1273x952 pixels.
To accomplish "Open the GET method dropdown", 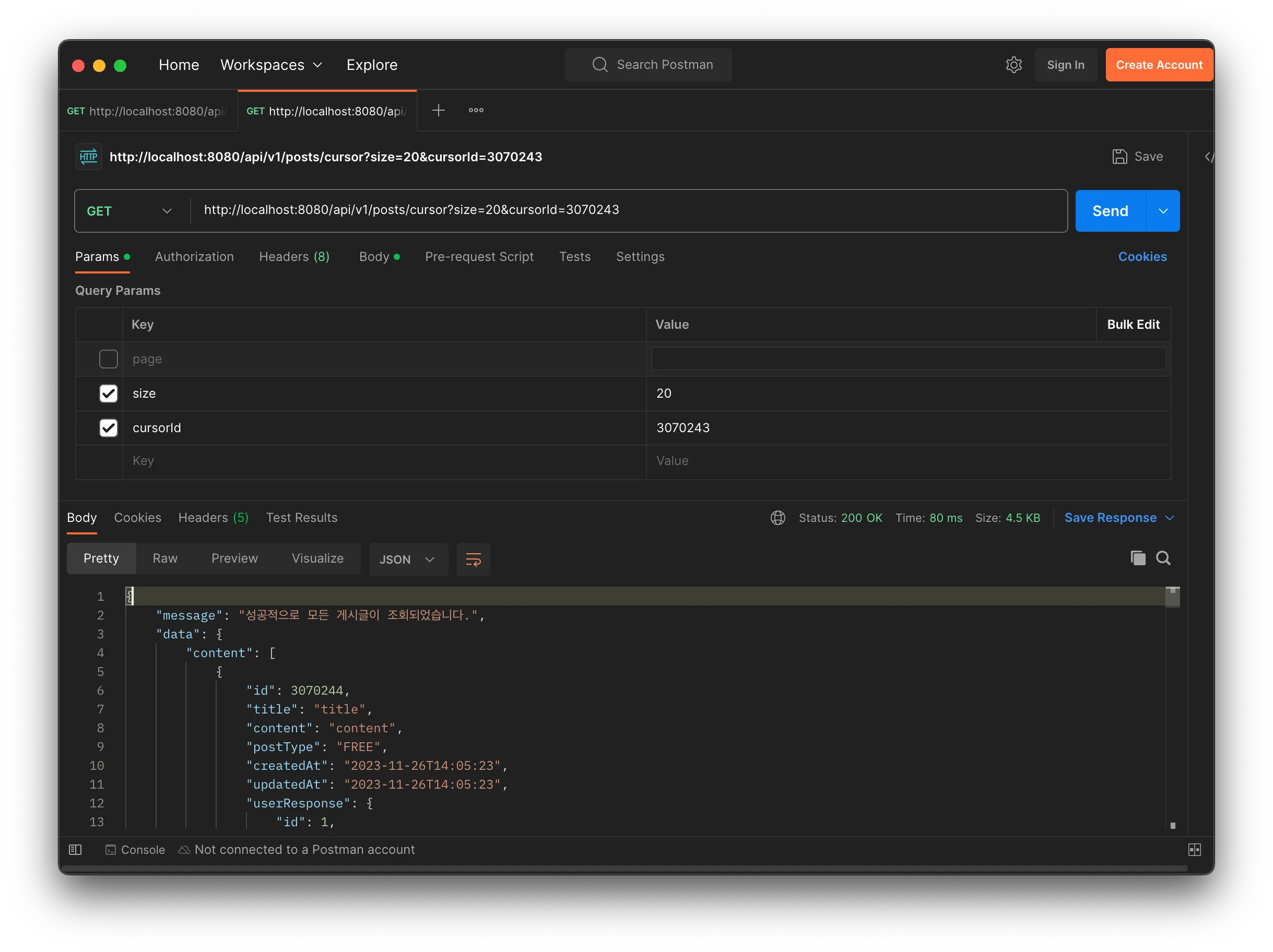I will [129, 211].
